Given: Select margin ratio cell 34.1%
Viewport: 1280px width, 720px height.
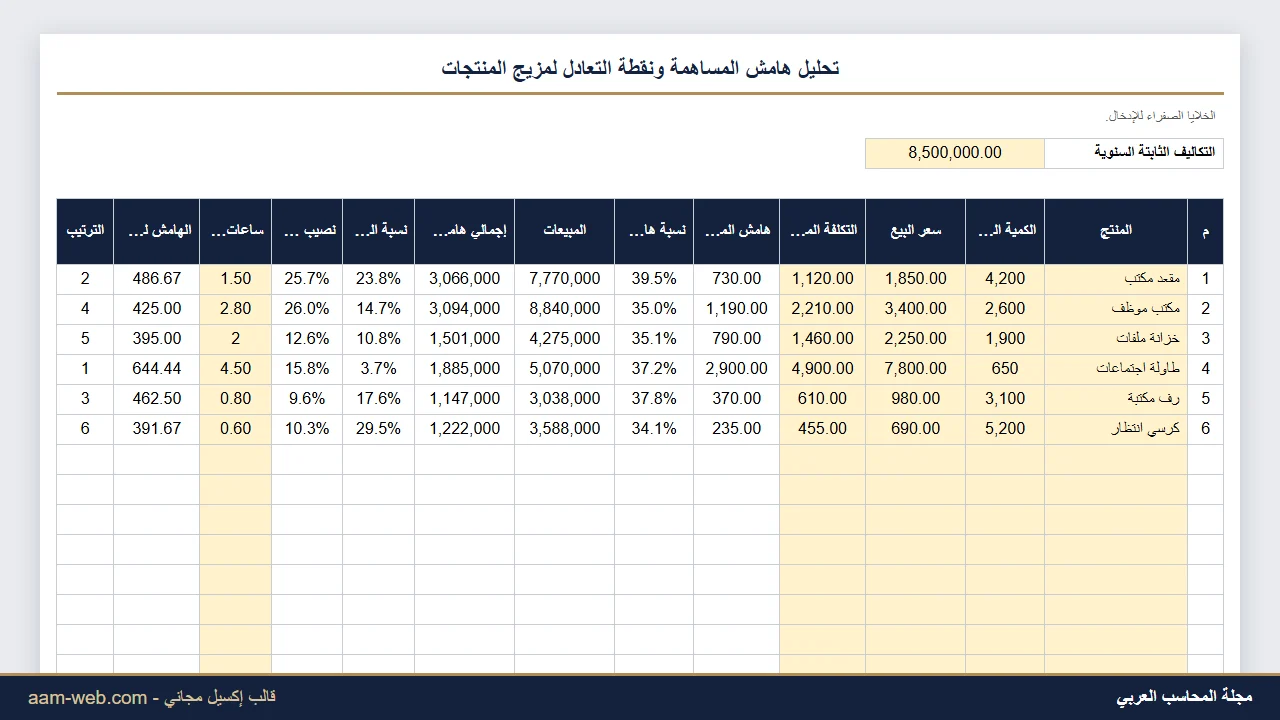Looking at the screenshot, I should click(x=654, y=429).
